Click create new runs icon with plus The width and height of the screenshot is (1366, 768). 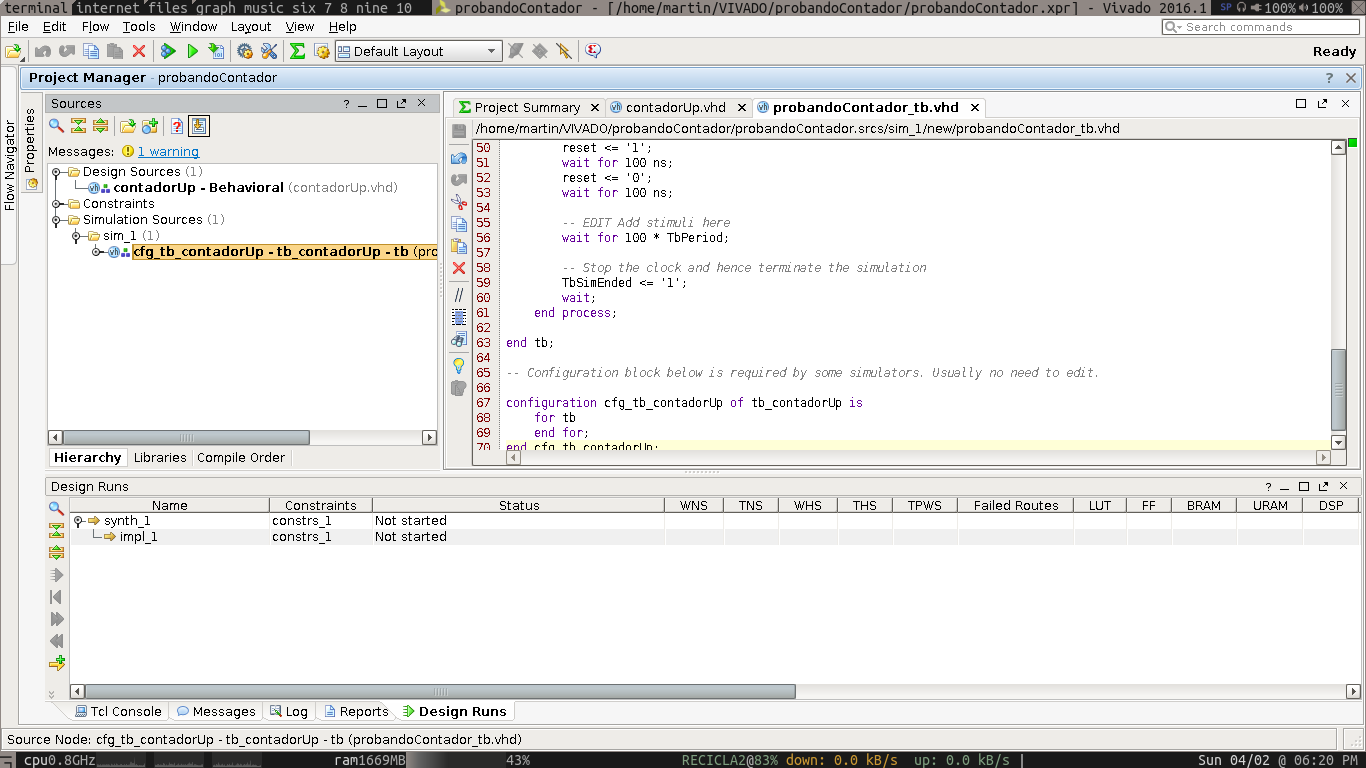tap(57, 663)
